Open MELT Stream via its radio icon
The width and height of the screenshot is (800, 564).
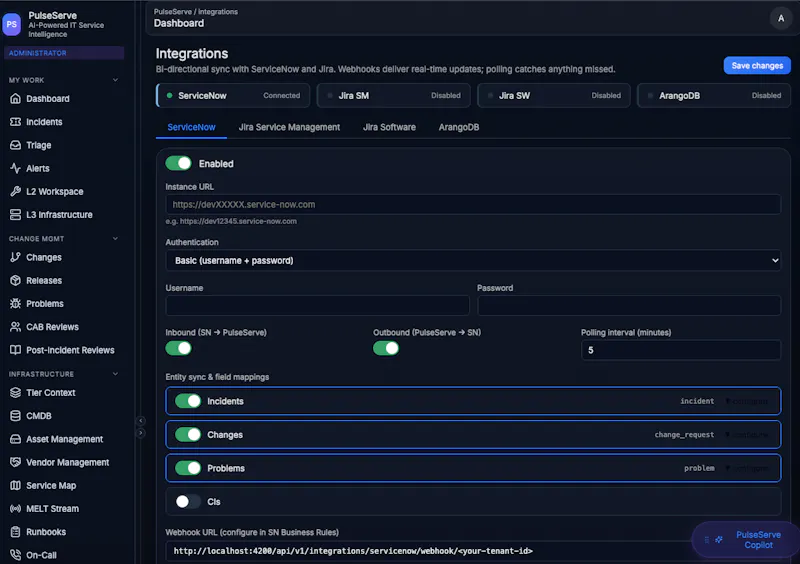coord(15,509)
